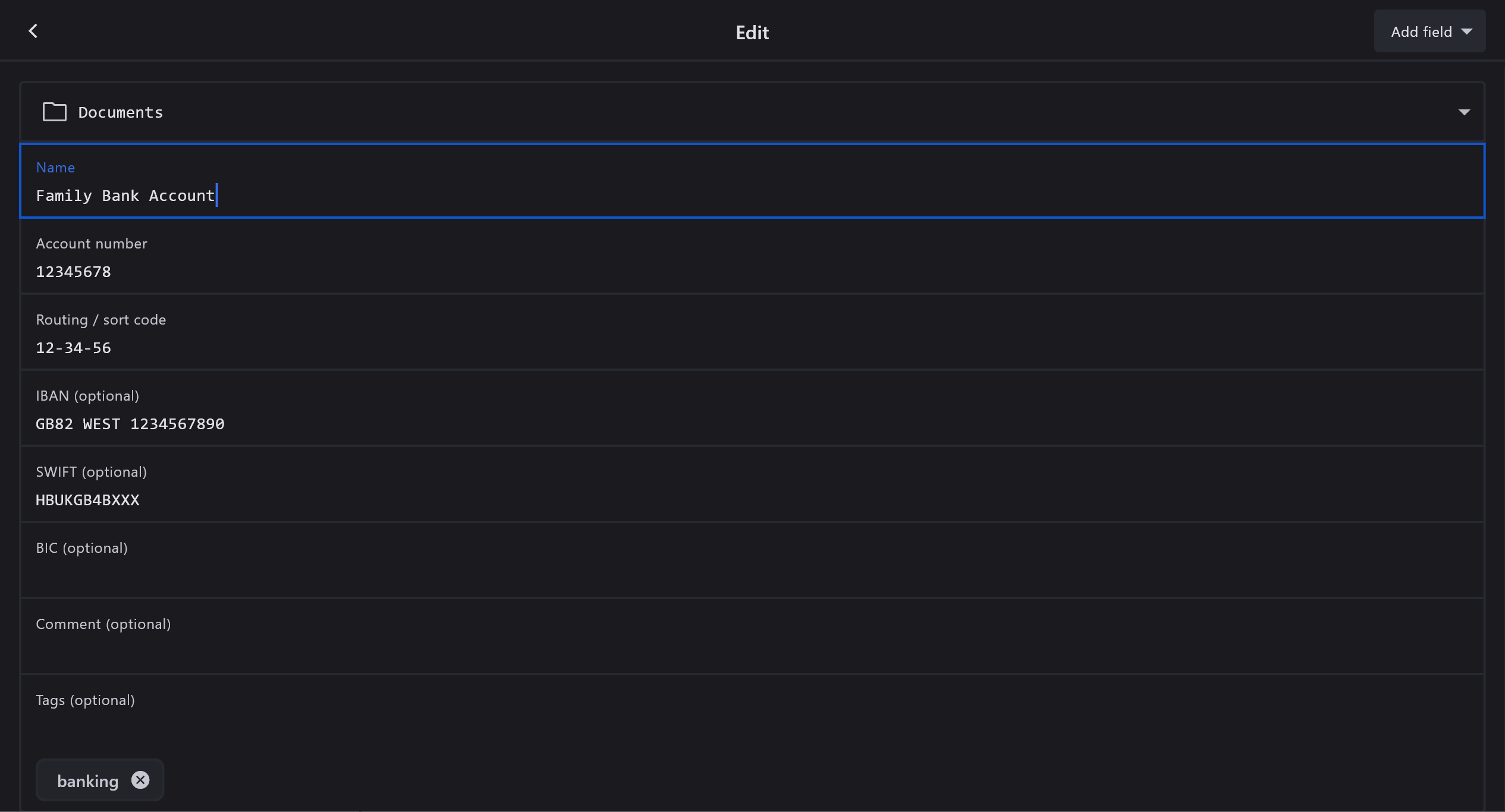Click the IBAN value GB82 WEST 1234567890
The height and width of the screenshot is (812, 1505).
pos(130,424)
